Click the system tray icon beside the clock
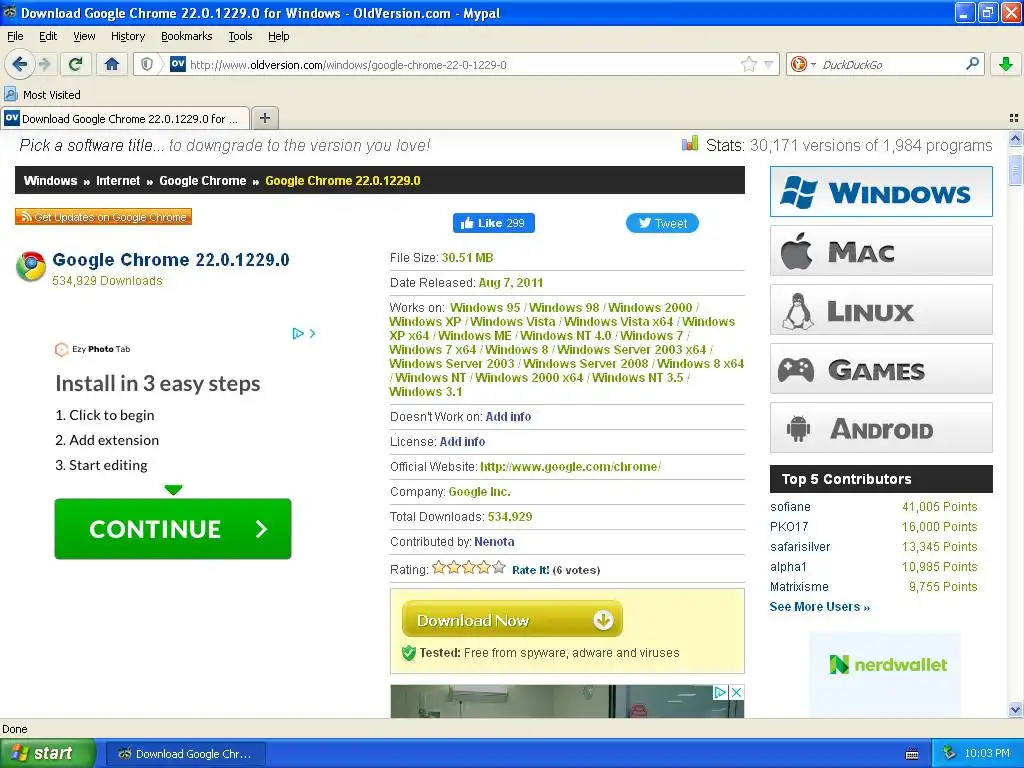 point(950,754)
